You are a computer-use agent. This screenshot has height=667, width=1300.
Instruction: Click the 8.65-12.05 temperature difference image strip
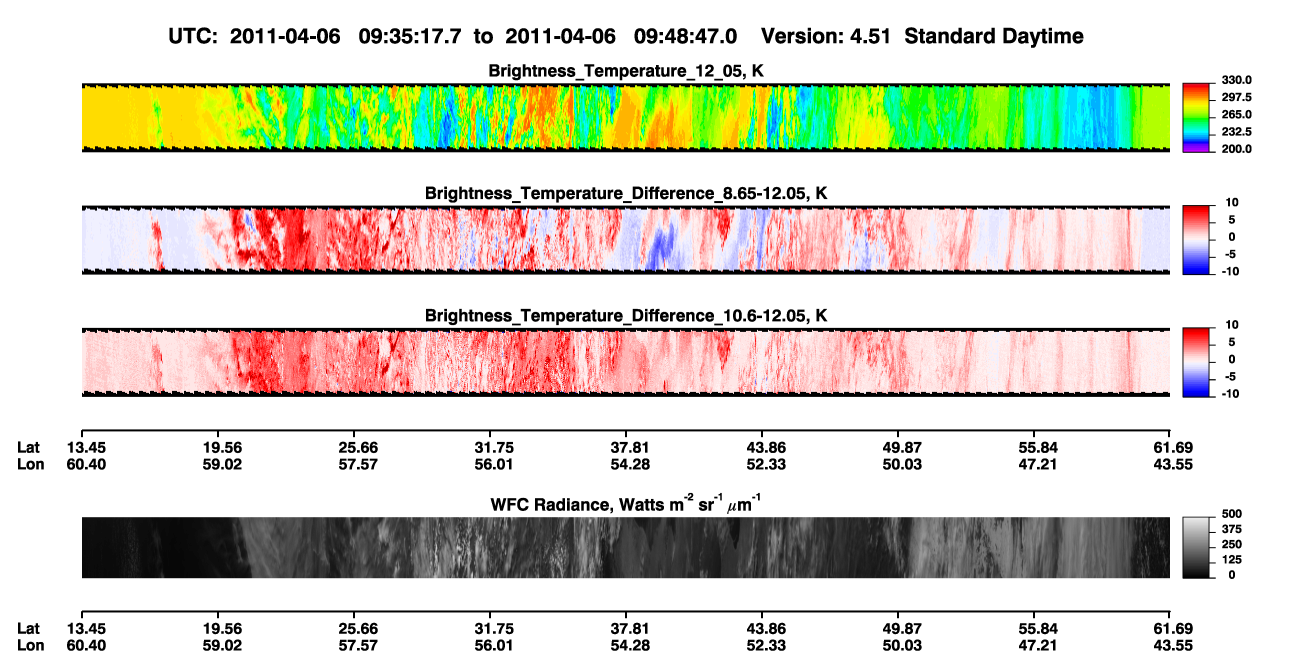click(x=625, y=240)
